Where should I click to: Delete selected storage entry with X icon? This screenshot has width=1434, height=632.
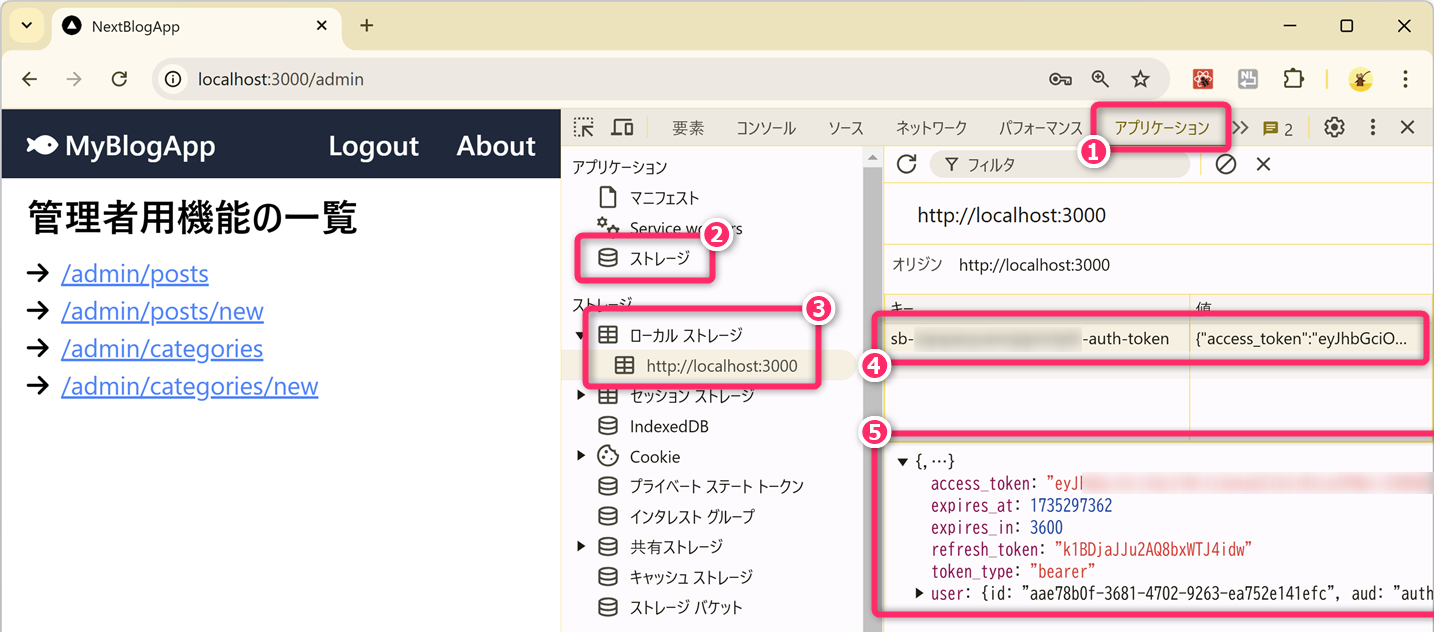(x=1263, y=164)
